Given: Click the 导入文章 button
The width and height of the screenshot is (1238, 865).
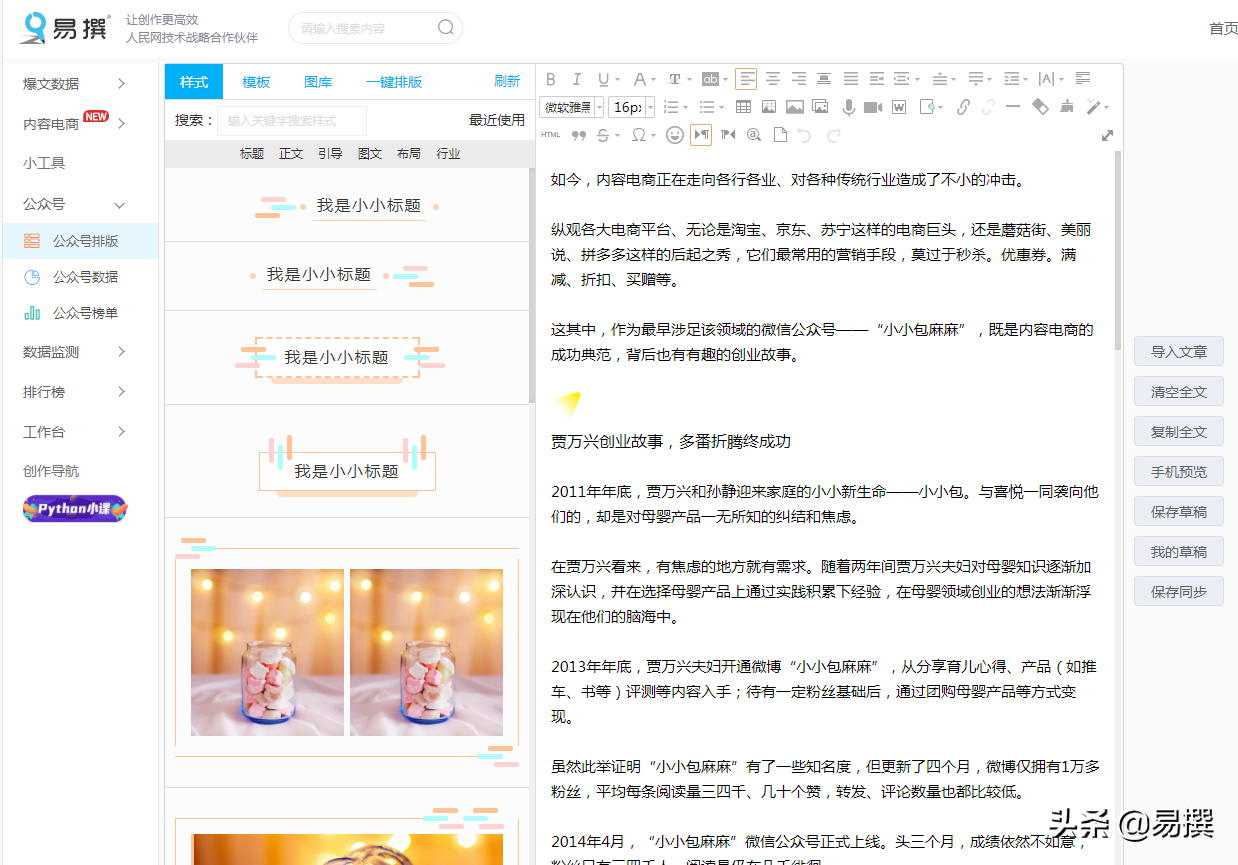Looking at the screenshot, I should point(1179,352).
